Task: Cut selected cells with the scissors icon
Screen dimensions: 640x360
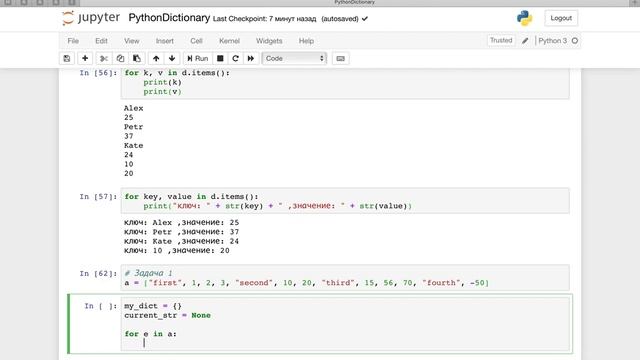Action: pos(104,58)
